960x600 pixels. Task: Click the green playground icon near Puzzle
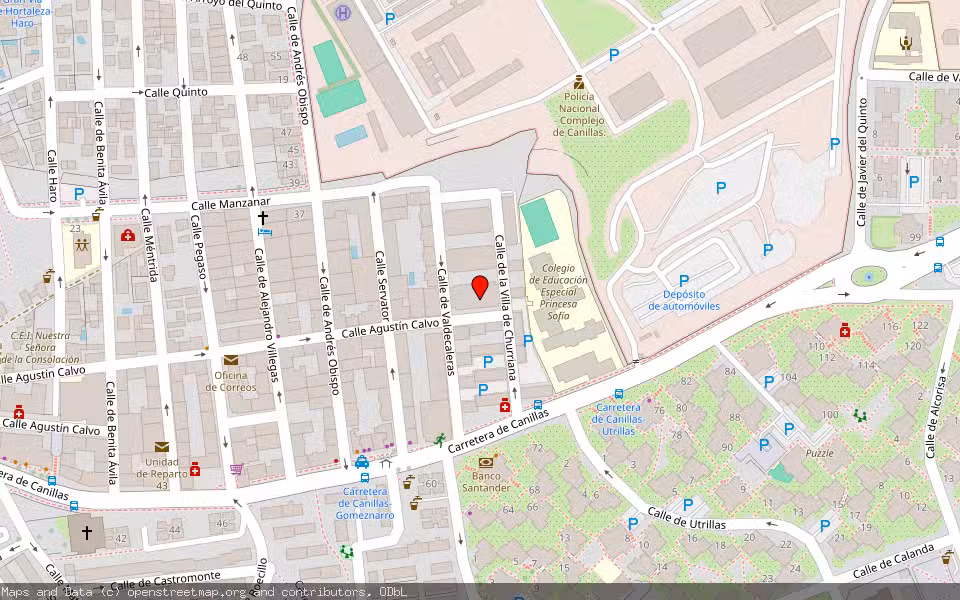[x=860, y=416]
